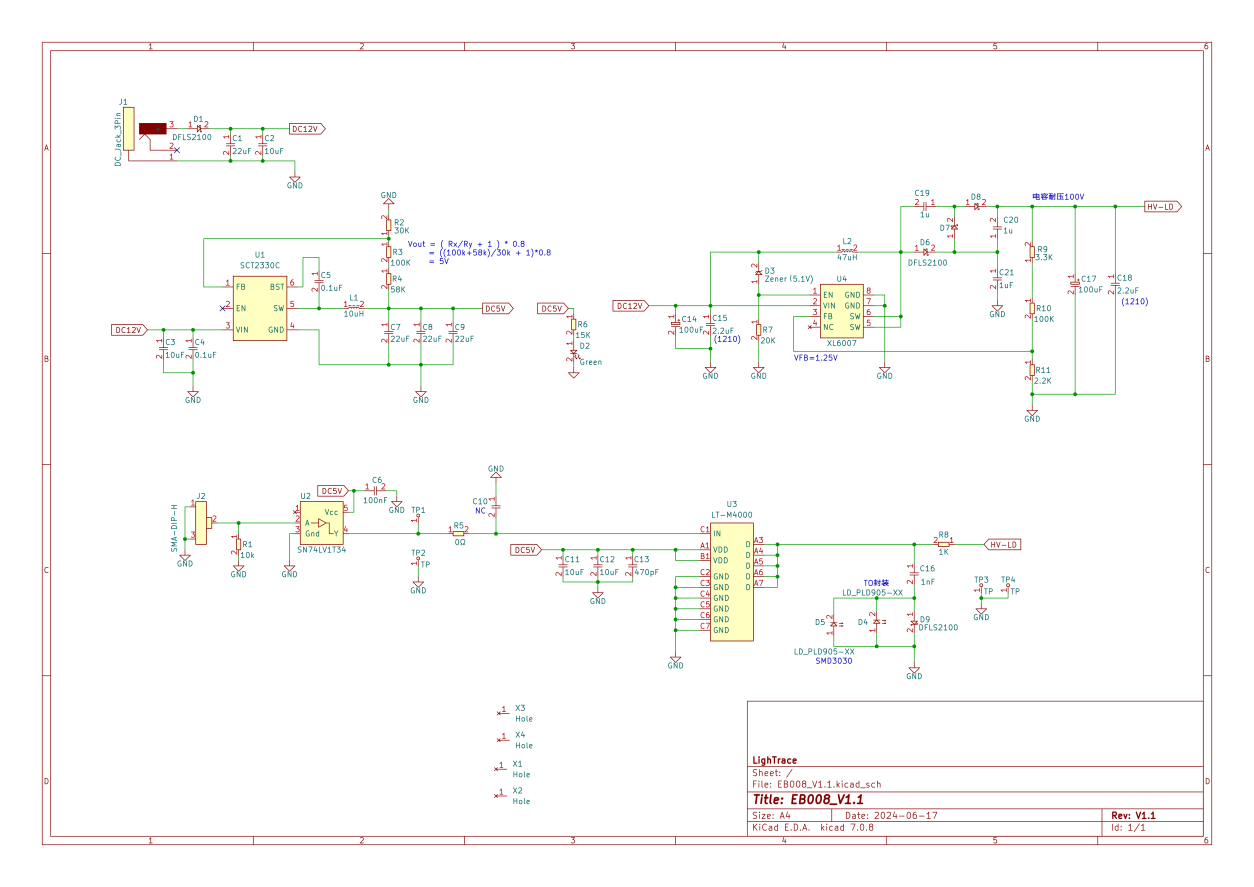Image resolution: width=1254 pixels, height=887 pixels.
Task: Click the X3 mounting Hole symbol
Action: (x=502, y=712)
